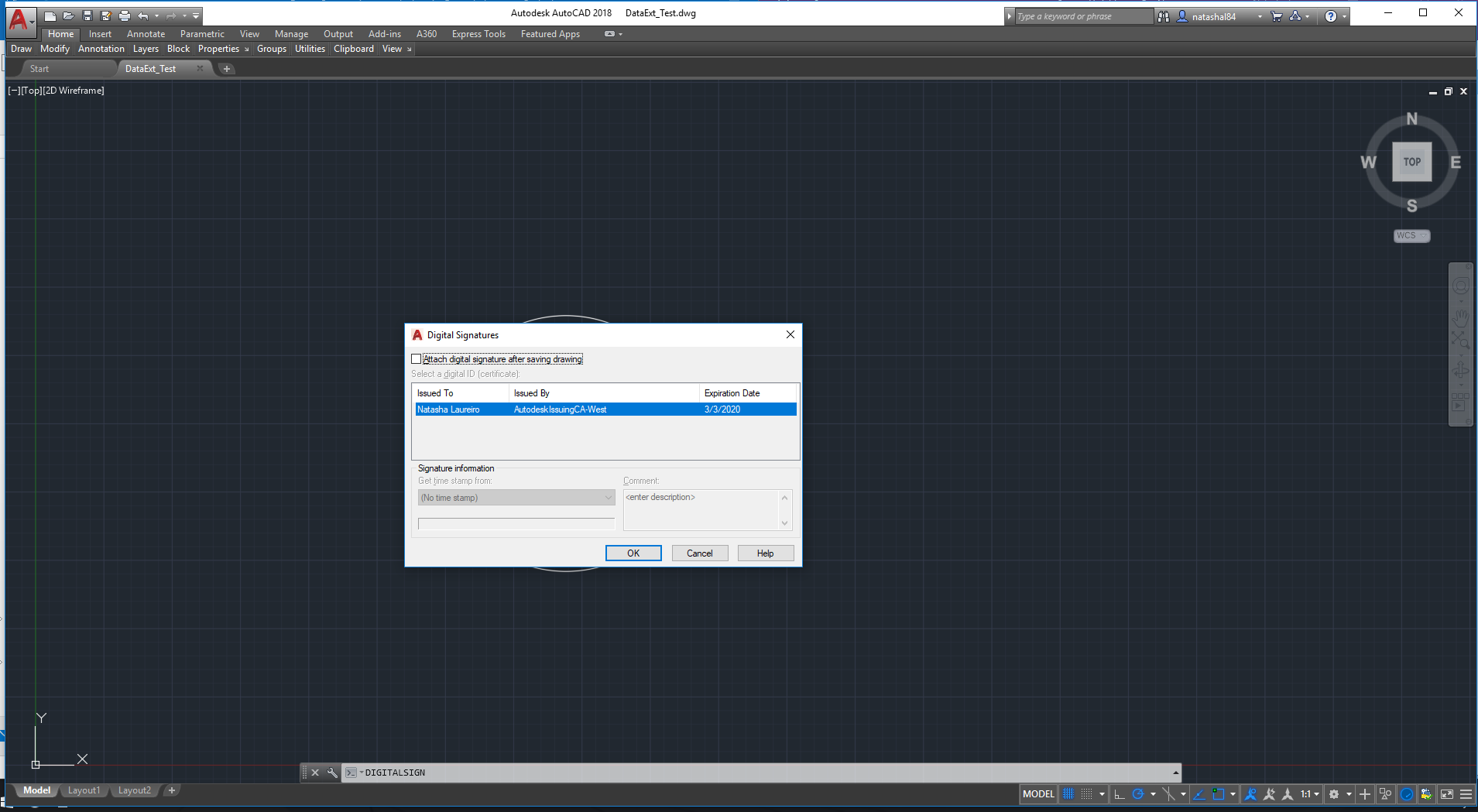The width and height of the screenshot is (1478, 812).
Task: Open the Express Tools ribbon tab
Action: click(x=478, y=34)
